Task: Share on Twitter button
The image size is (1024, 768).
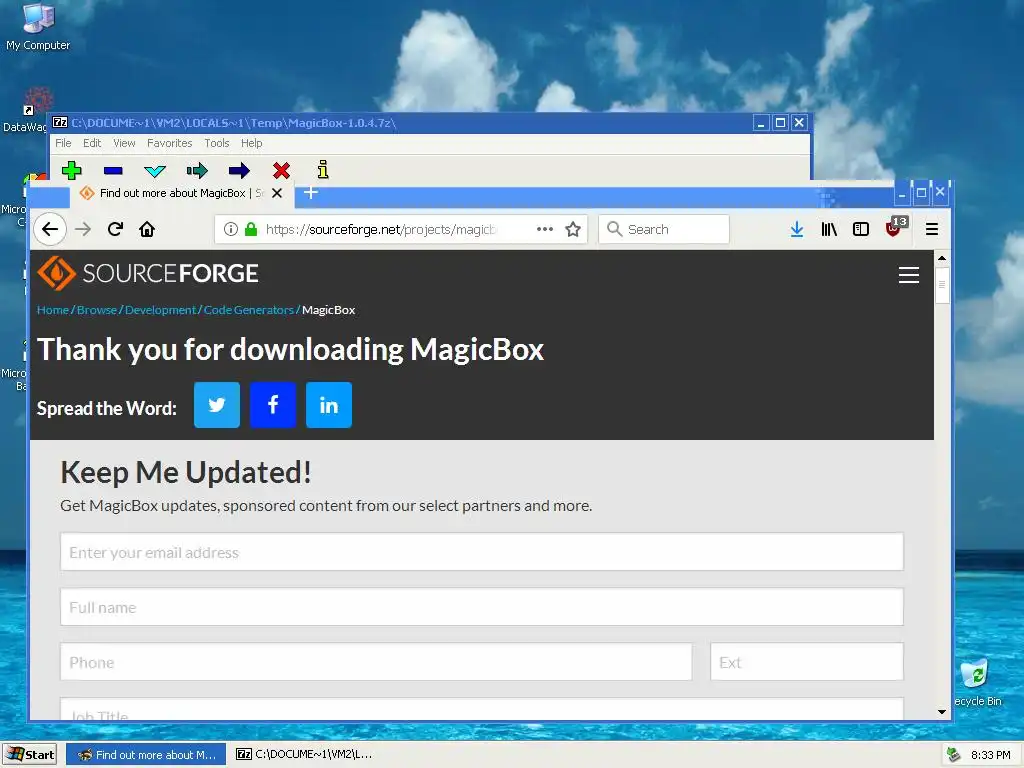Action: (x=217, y=405)
